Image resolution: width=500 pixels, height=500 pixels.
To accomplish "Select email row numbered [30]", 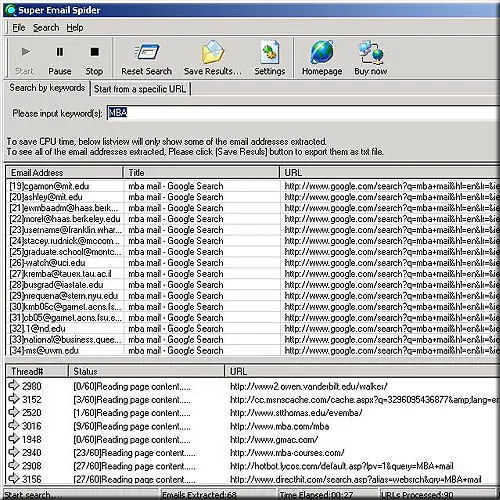I will (252, 307).
